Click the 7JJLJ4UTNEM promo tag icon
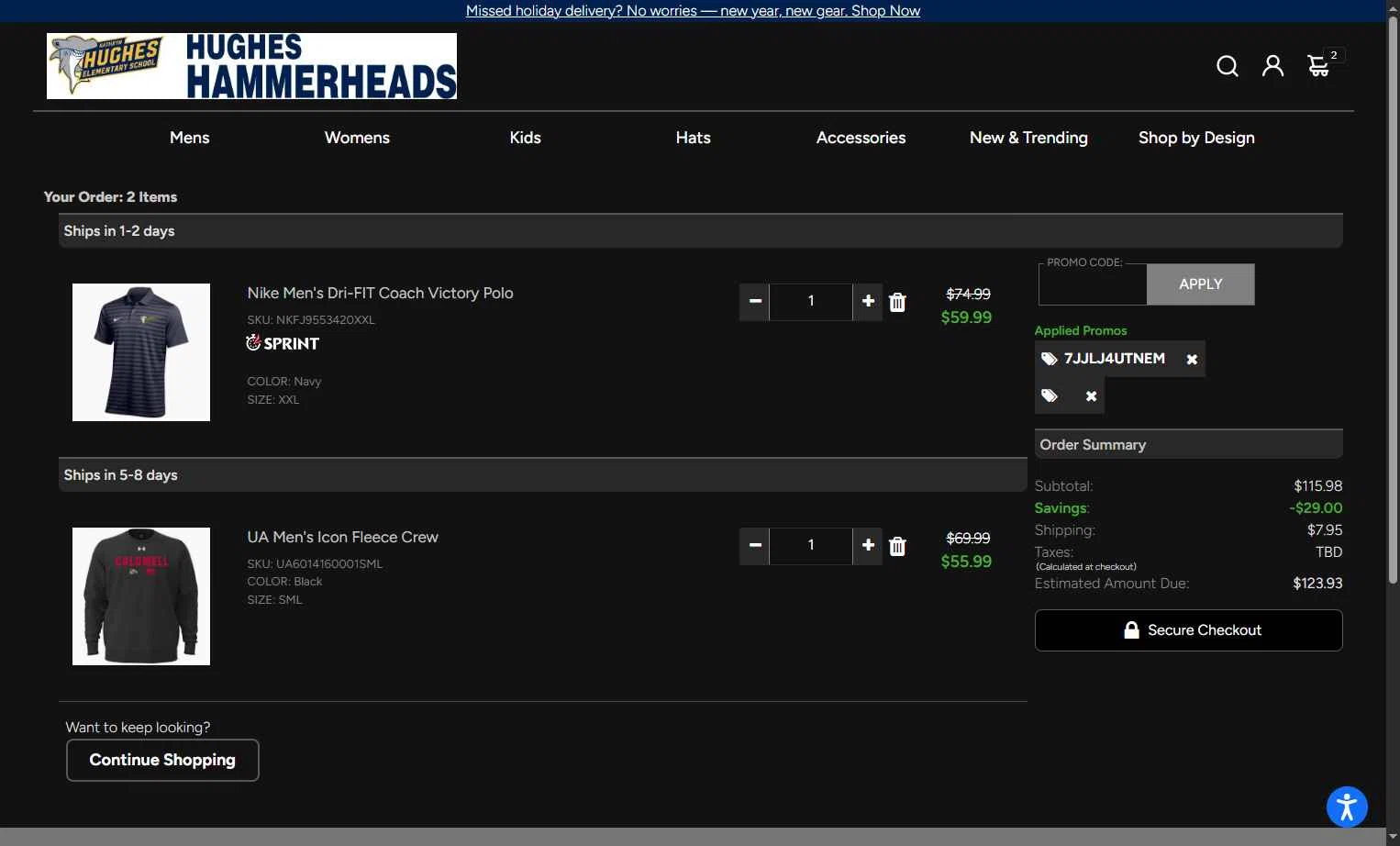 (x=1050, y=359)
